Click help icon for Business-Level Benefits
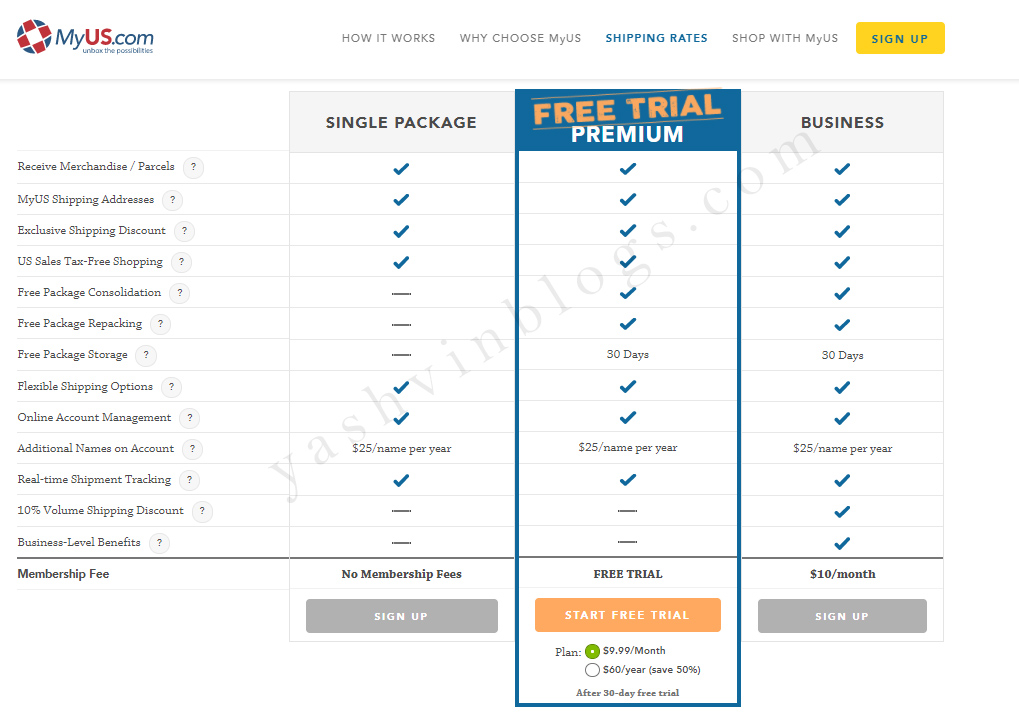The image size is (1019, 712). pyautogui.click(x=159, y=543)
